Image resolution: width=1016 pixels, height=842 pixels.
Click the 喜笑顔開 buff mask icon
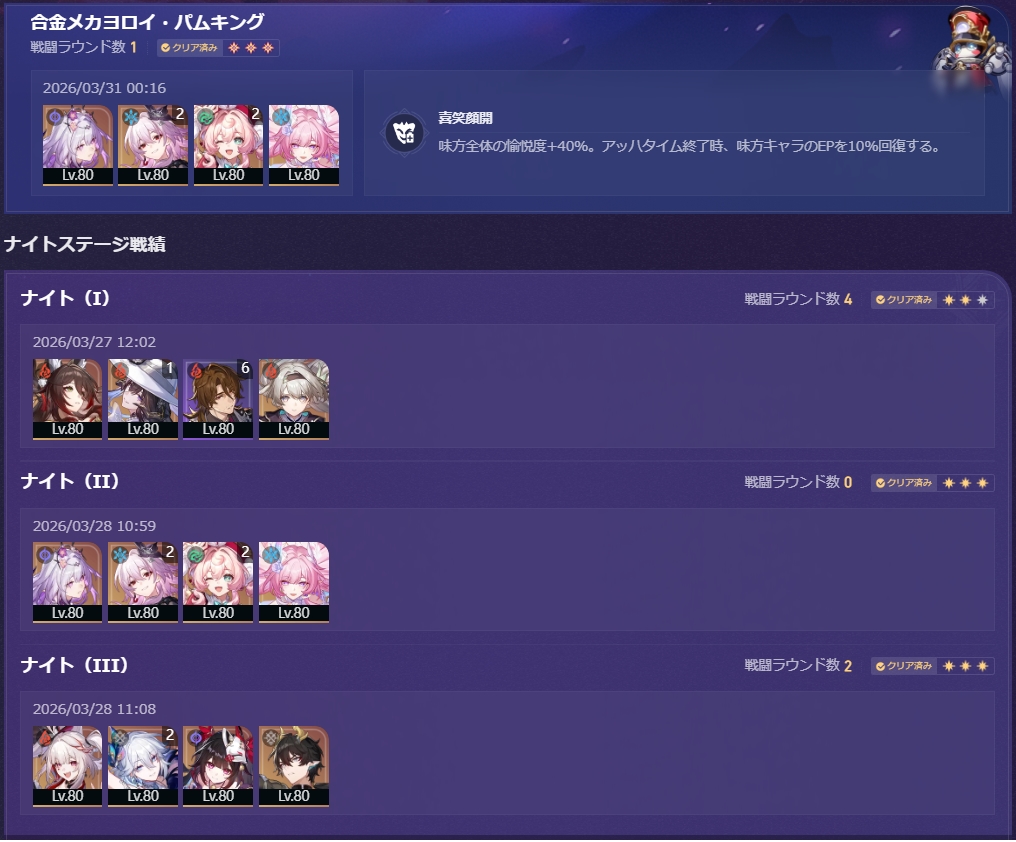404,133
